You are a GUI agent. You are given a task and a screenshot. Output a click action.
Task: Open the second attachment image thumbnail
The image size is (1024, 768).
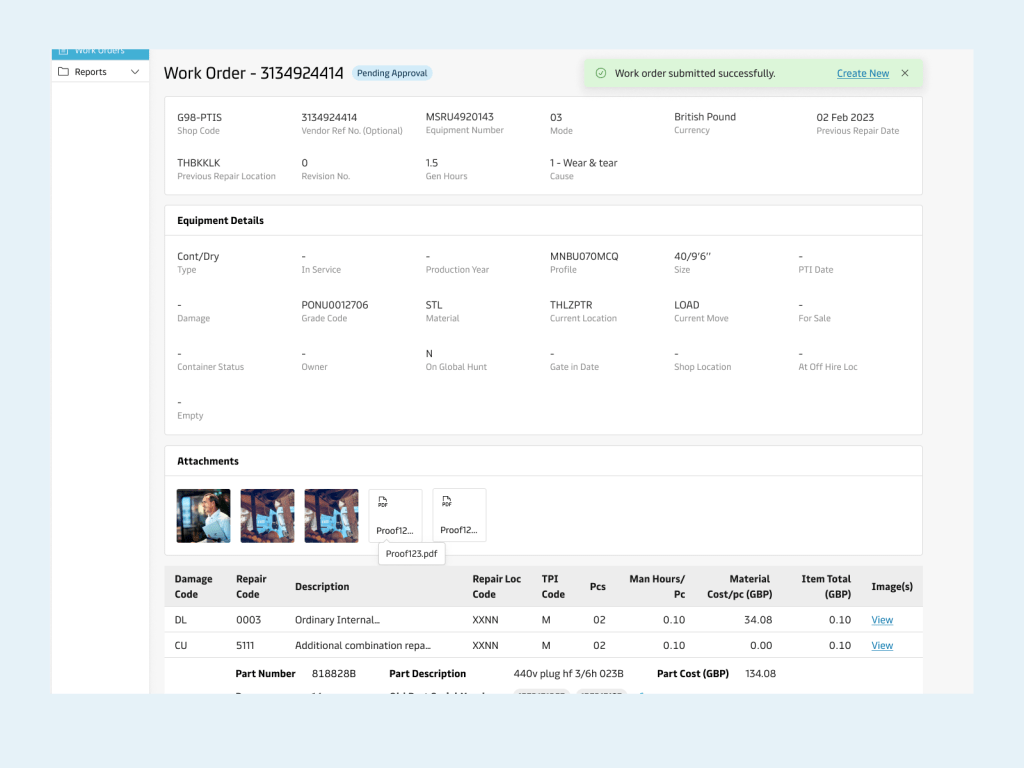[267, 515]
